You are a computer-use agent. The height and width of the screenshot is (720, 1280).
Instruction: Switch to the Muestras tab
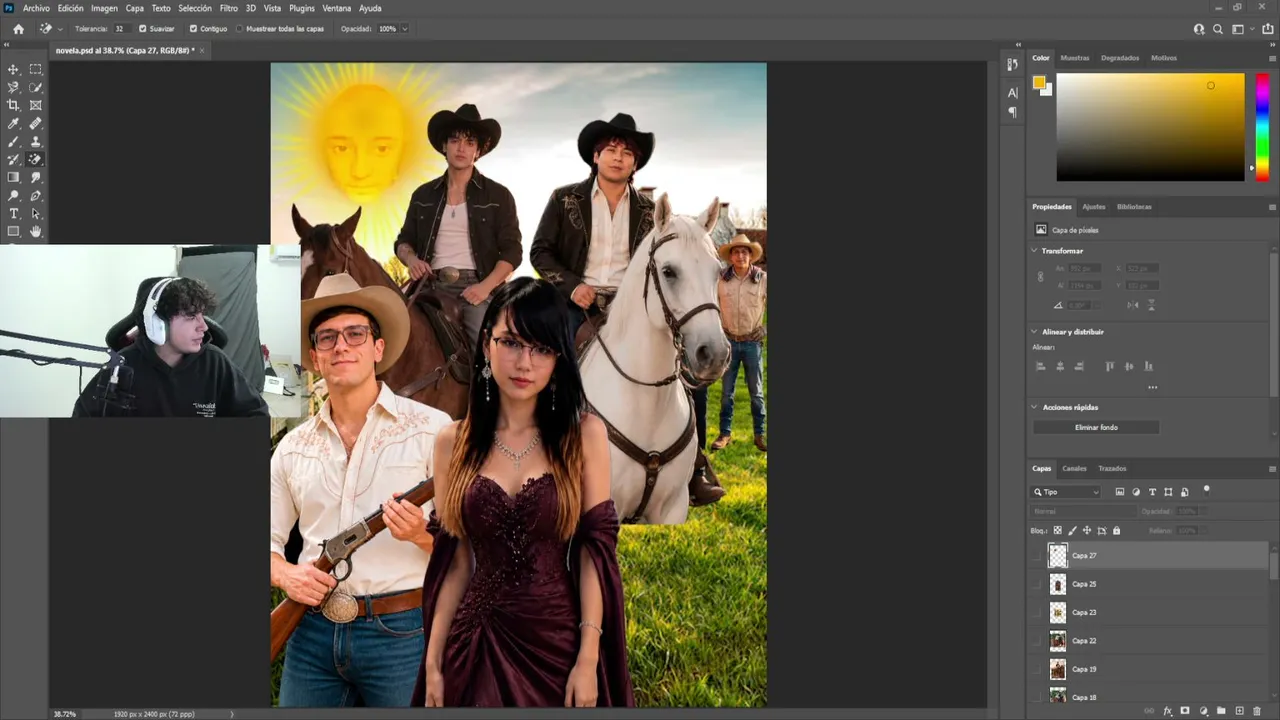coord(1075,58)
